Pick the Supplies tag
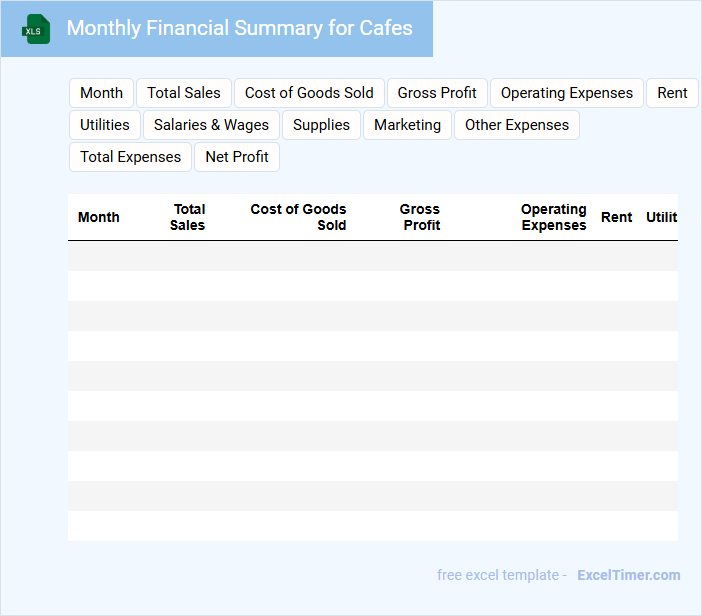The height and width of the screenshot is (616, 702). [x=321, y=125]
